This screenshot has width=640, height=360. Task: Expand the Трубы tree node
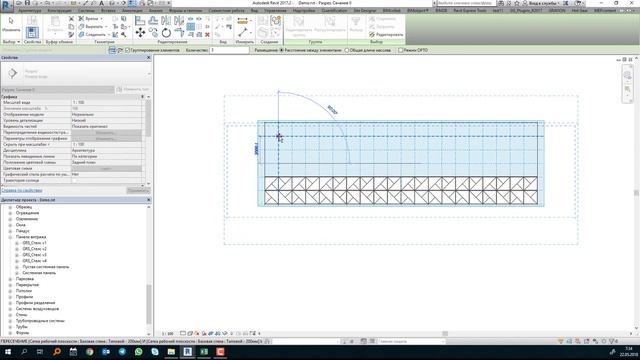coord(10,327)
